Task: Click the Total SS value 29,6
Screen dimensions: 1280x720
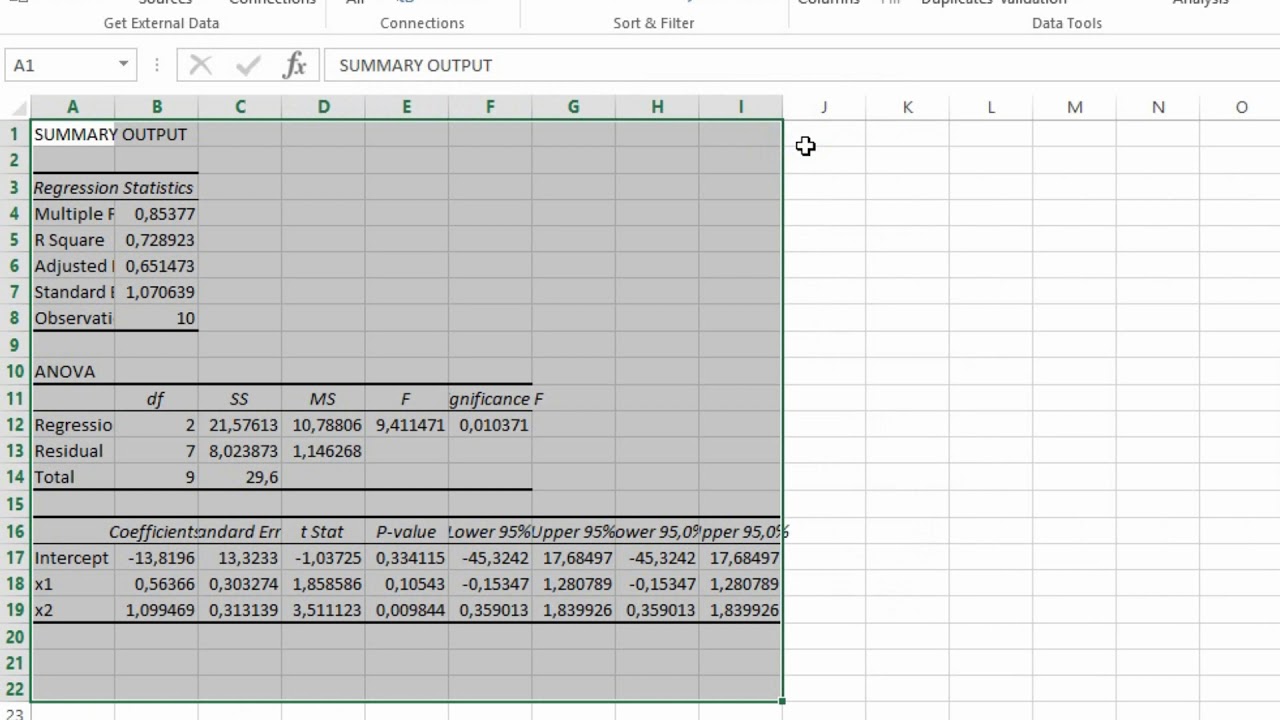Action: (x=240, y=477)
